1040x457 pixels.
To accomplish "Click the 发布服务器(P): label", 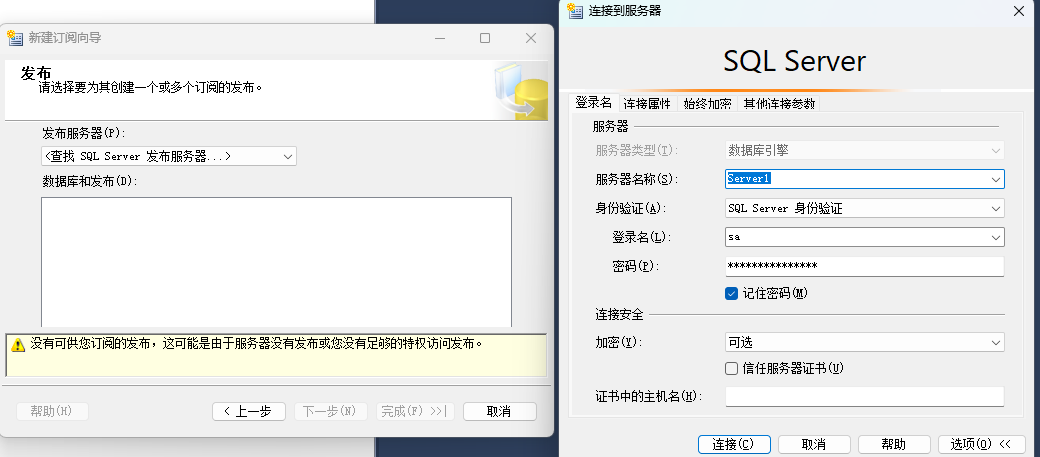I will tap(84, 133).
